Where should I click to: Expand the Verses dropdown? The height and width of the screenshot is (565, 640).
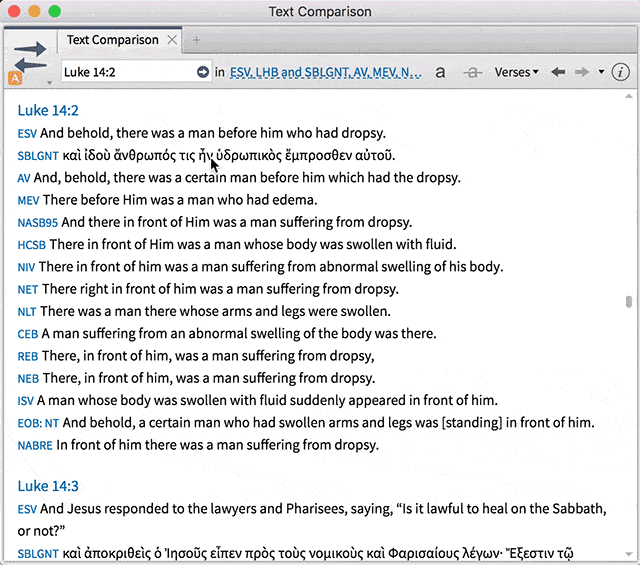pyautogui.click(x=516, y=72)
